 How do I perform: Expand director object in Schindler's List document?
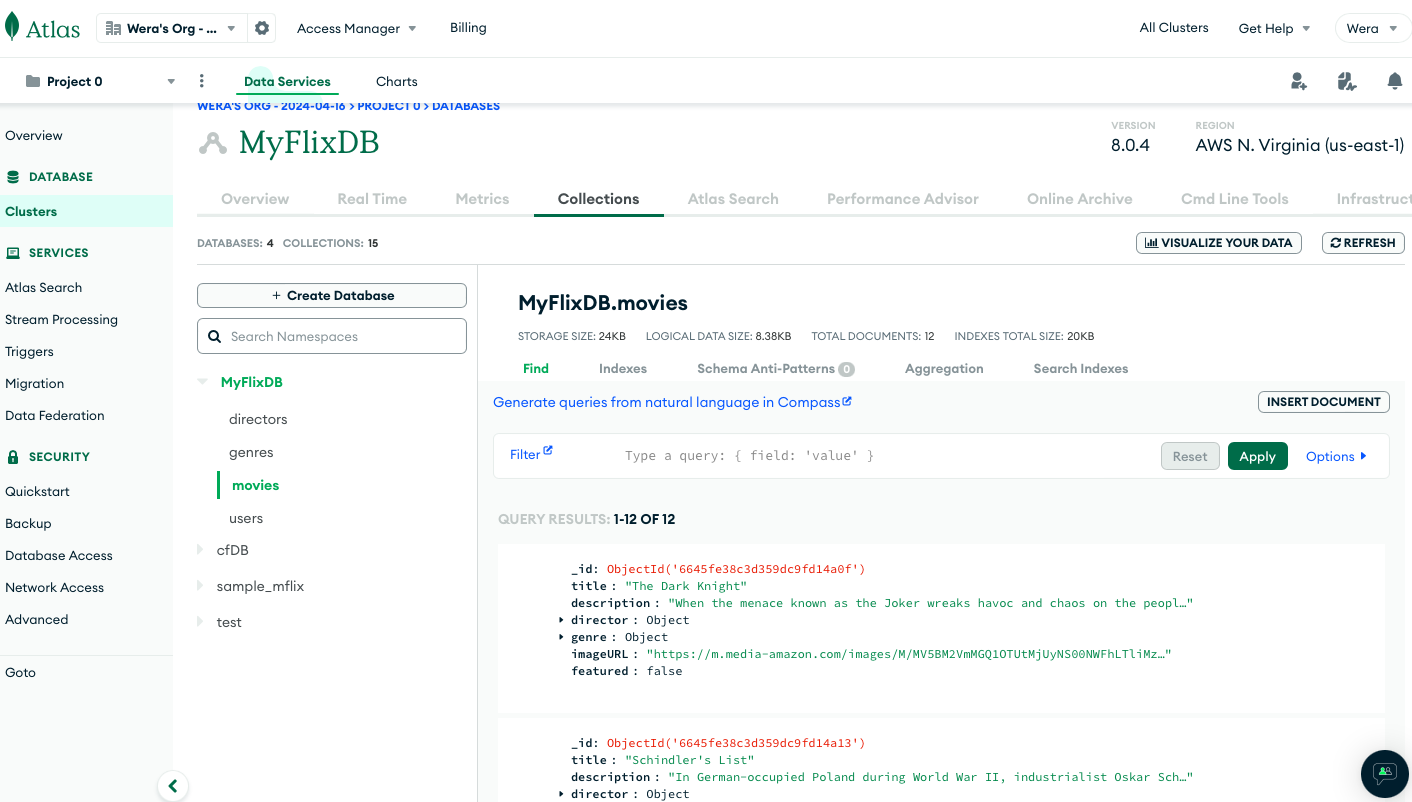point(561,794)
